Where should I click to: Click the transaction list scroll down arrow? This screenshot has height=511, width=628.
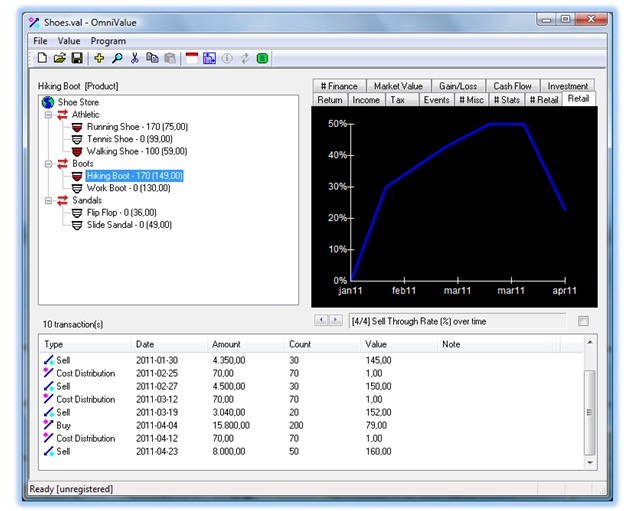[x=590, y=463]
